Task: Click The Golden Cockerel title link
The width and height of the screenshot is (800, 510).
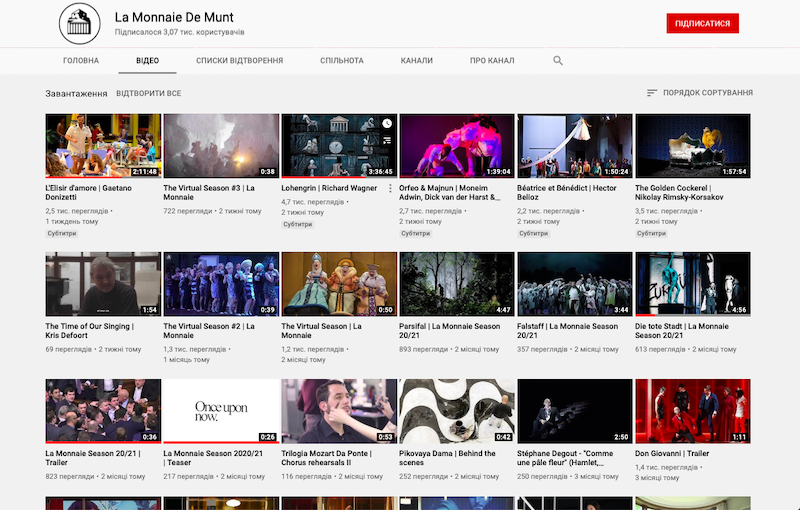Action: (679, 193)
